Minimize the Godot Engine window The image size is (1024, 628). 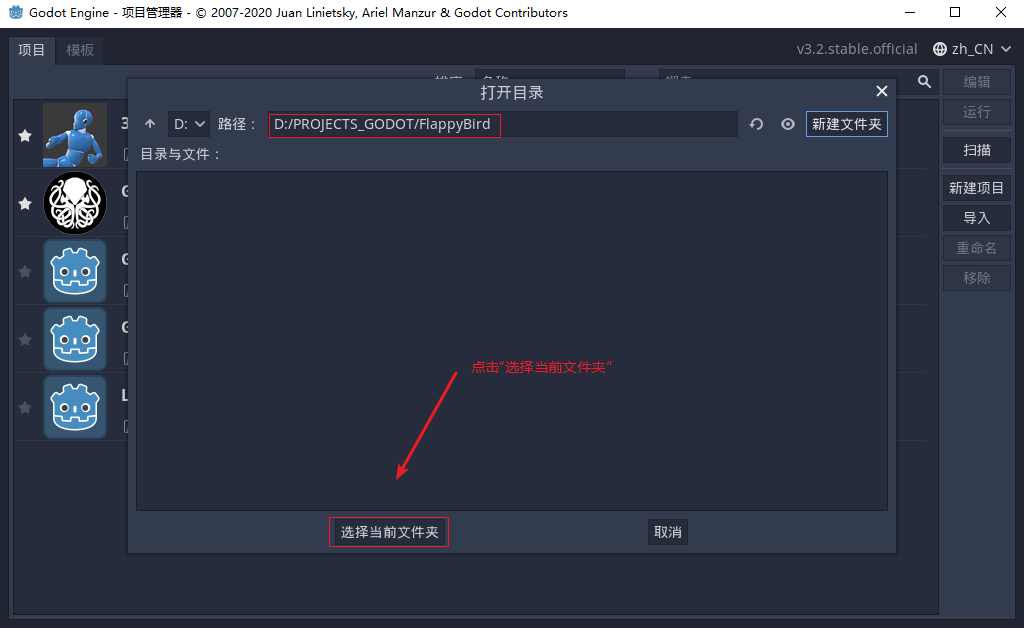910,12
